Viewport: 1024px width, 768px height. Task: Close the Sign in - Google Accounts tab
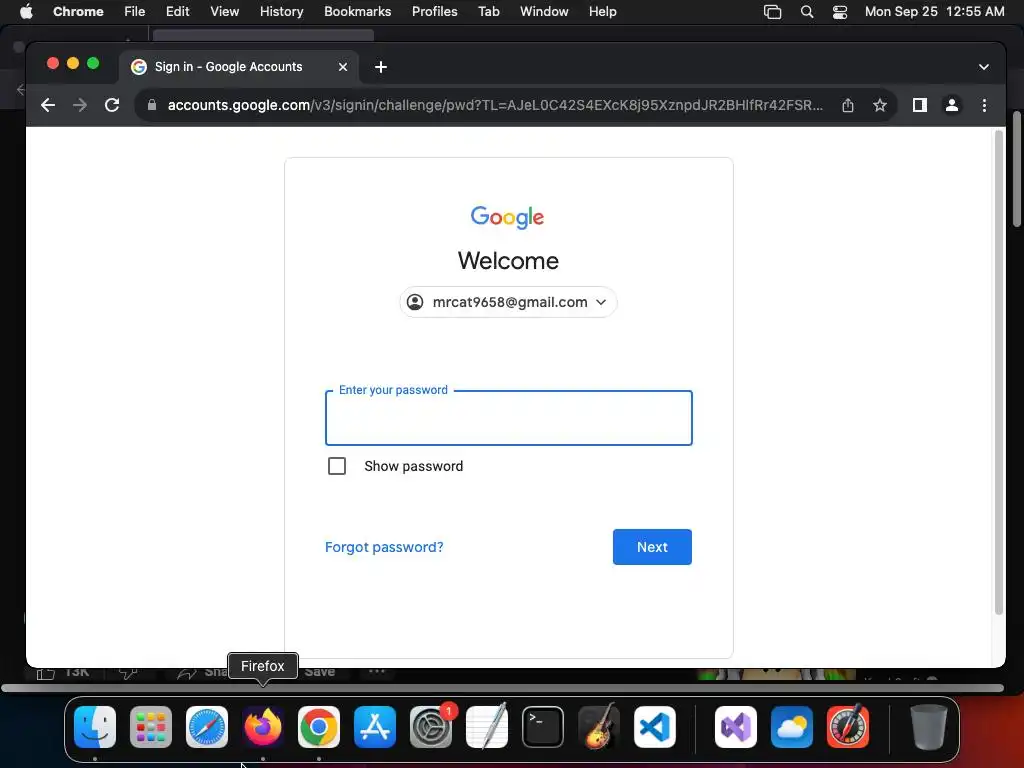coord(343,67)
